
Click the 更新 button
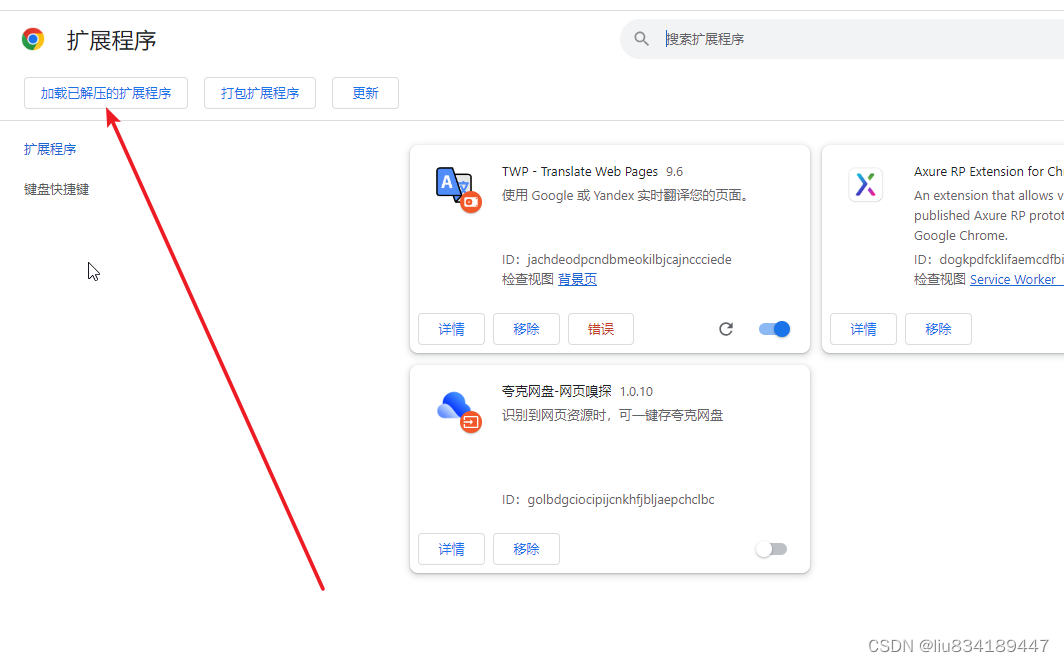click(365, 93)
